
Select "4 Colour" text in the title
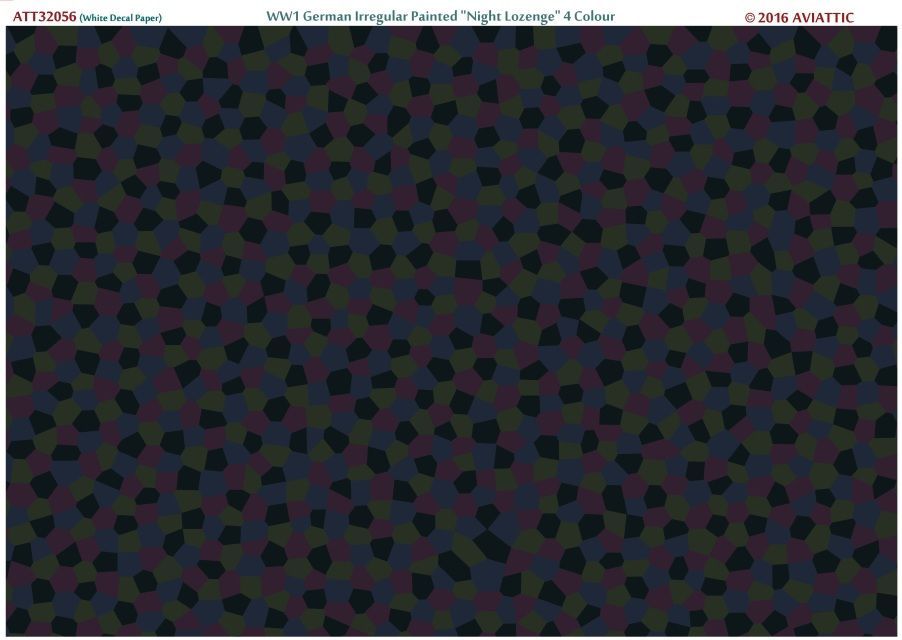(595, 17)
